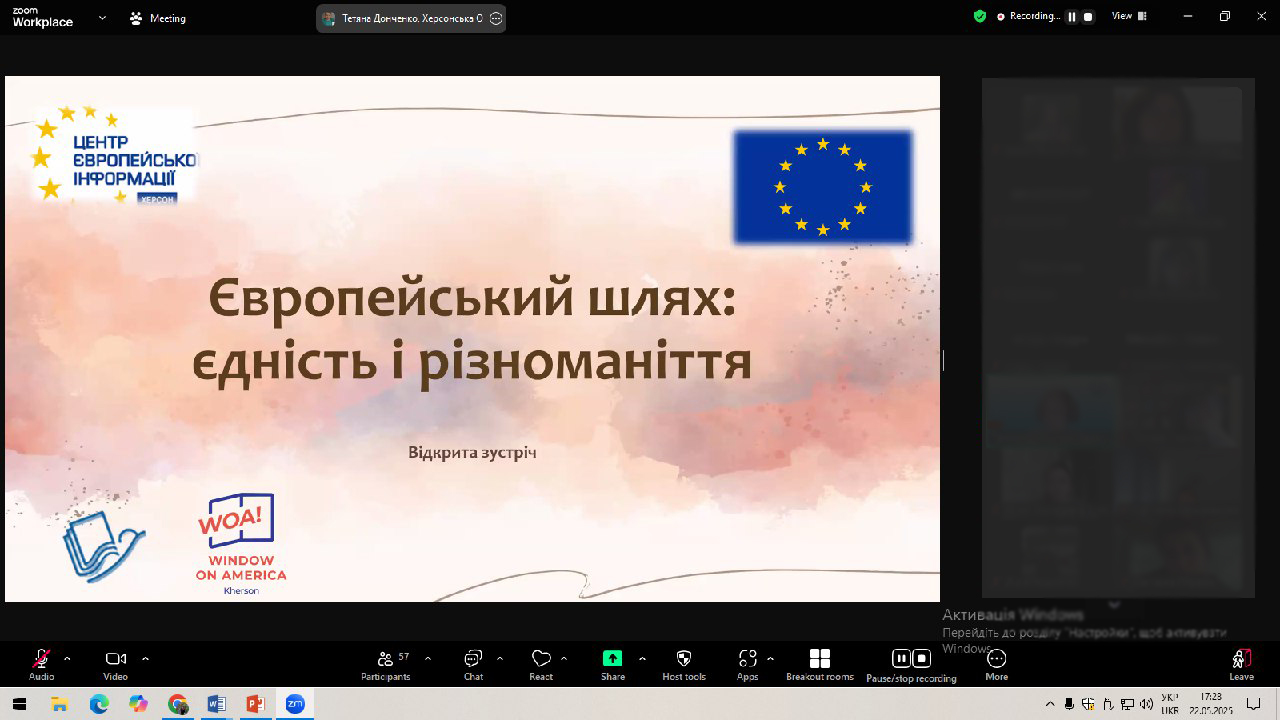Switch to Google Chrome in taskbar
The image size is (1280, 720).
178,704
